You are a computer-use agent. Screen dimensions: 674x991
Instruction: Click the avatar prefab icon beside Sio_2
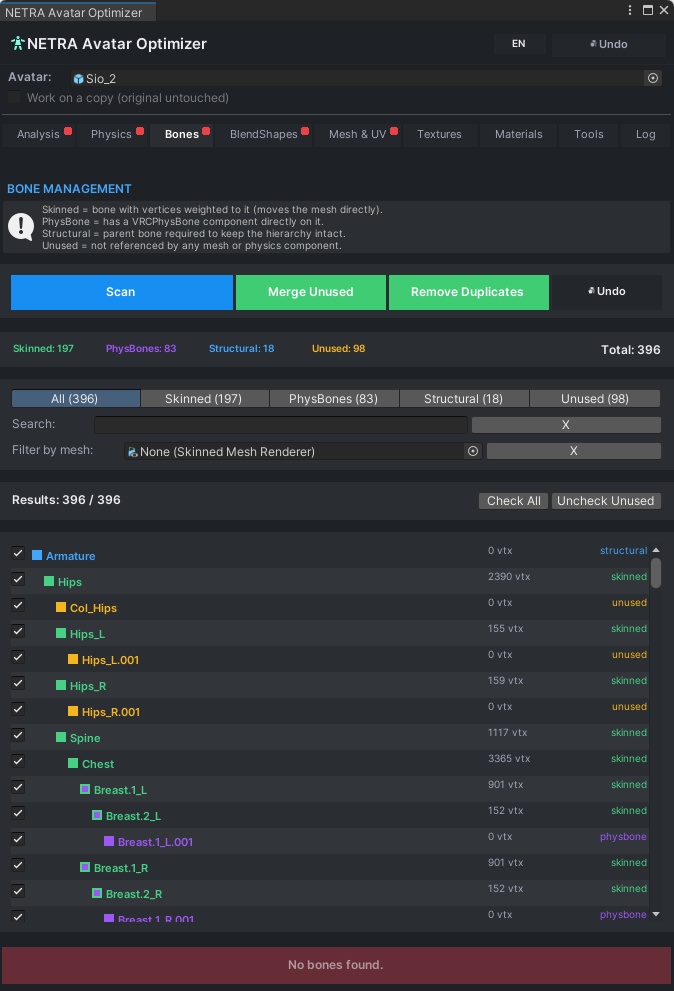click(x=77, y=78)
